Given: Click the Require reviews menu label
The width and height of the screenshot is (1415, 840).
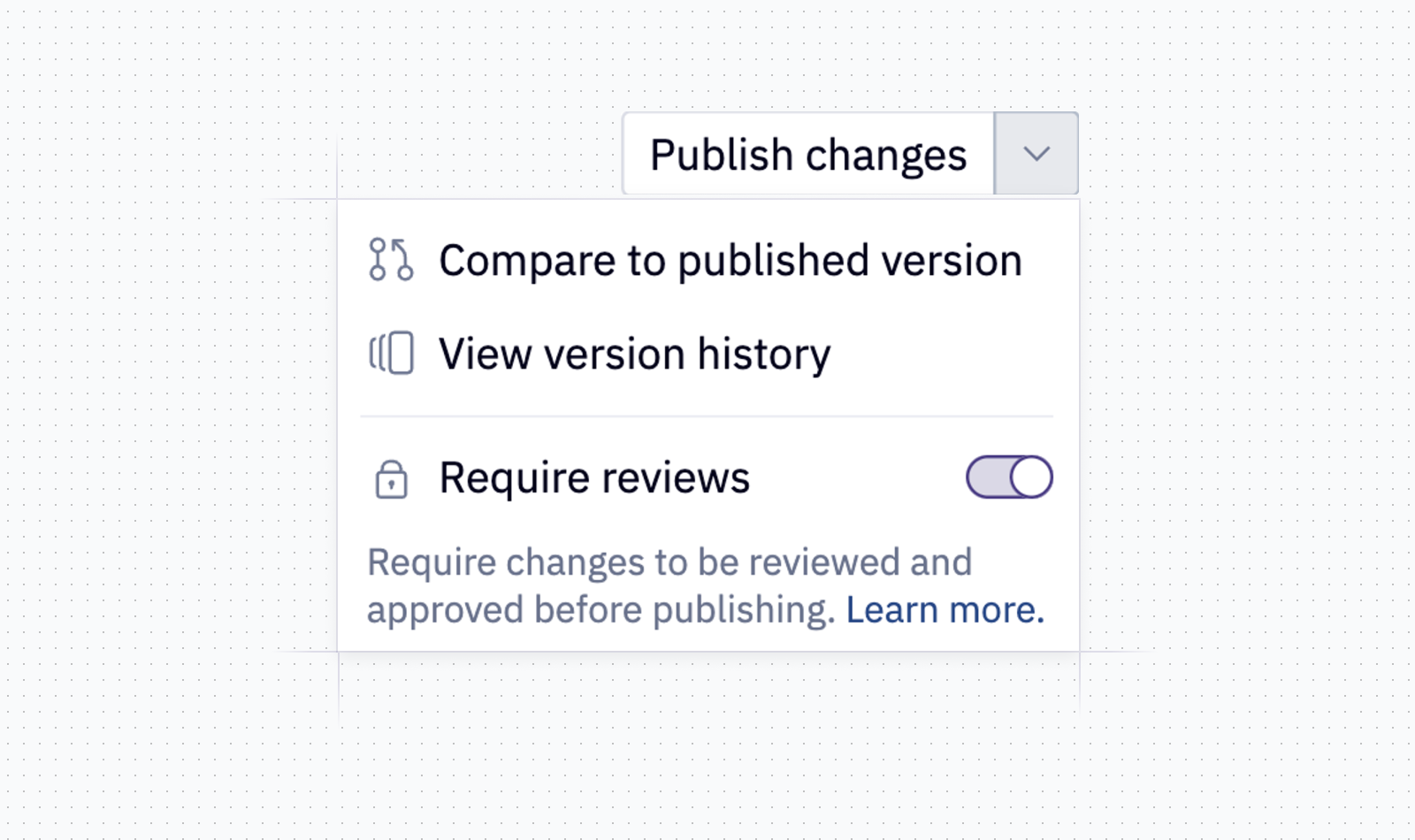Looking at the screenshot, I should 593,477.
